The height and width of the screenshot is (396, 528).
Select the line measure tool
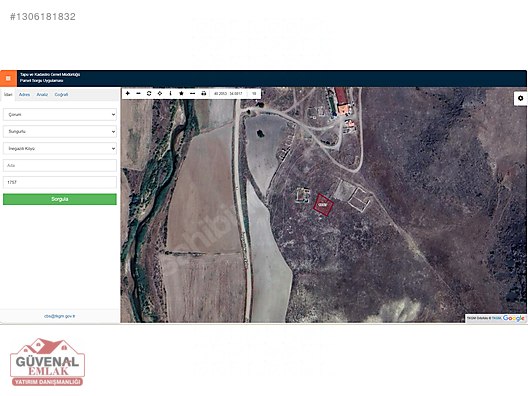tap(192, 93)
